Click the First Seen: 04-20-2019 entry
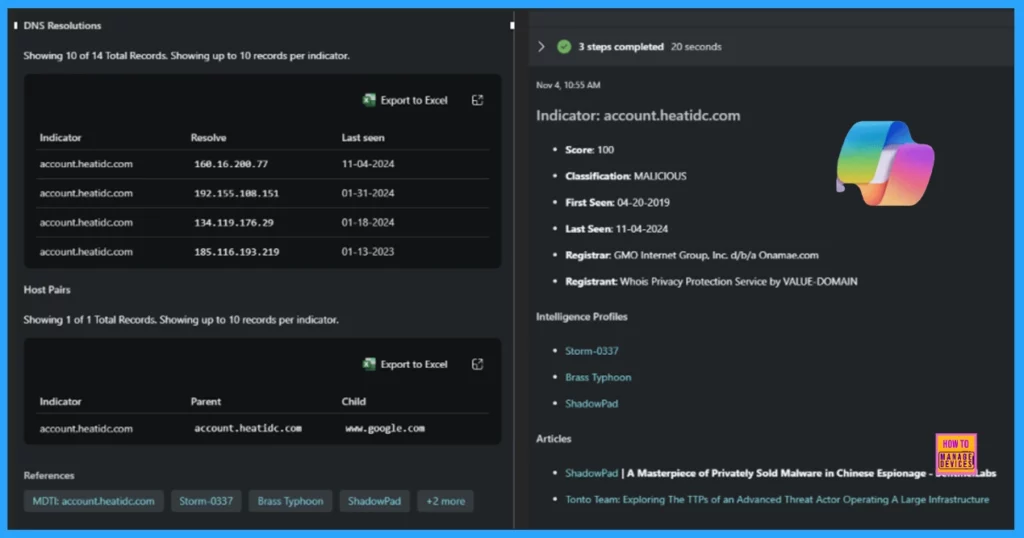1024x538 pixels. (617, 202)
